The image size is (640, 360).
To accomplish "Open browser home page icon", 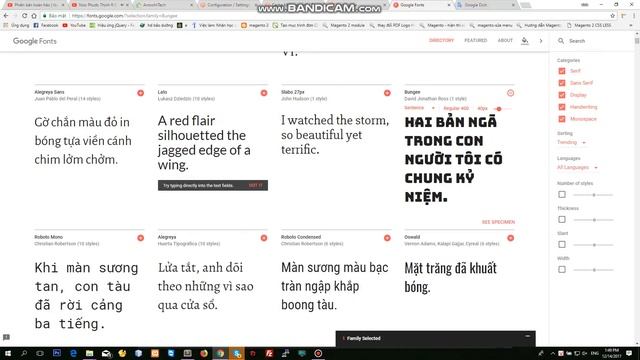I will [34, 16].
